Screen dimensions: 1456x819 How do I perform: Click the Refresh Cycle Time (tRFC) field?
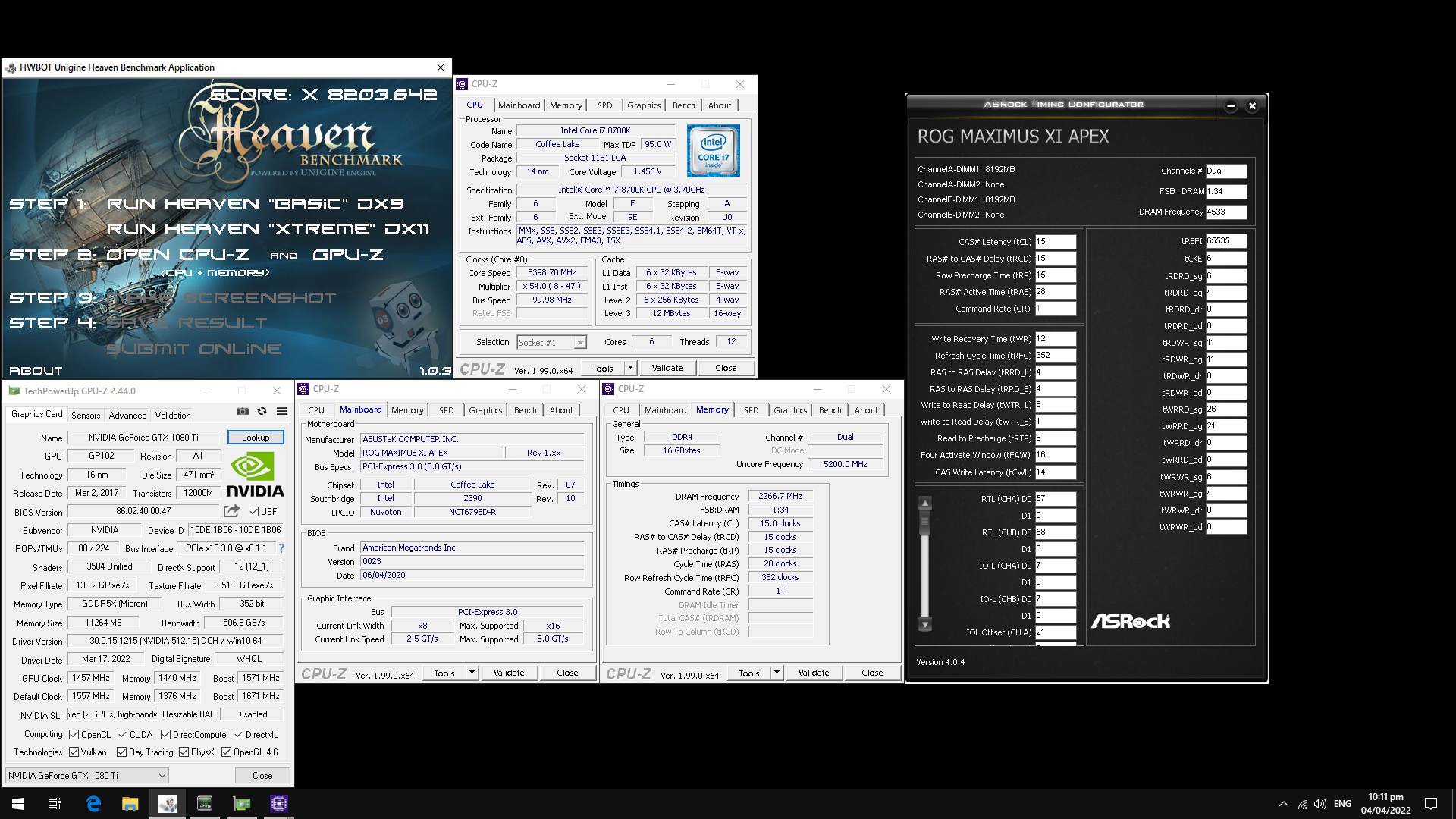click(x=1056, y=356)
